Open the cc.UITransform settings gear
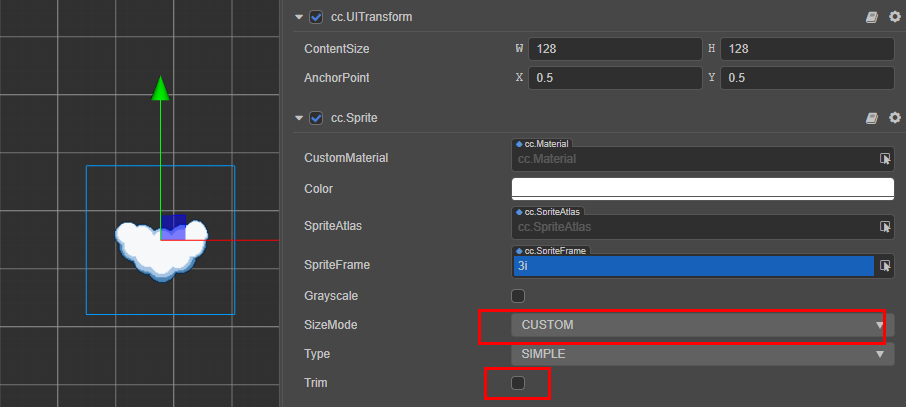Image resolution: width=906 pixels, height=407 pixels. coord(893,17)
